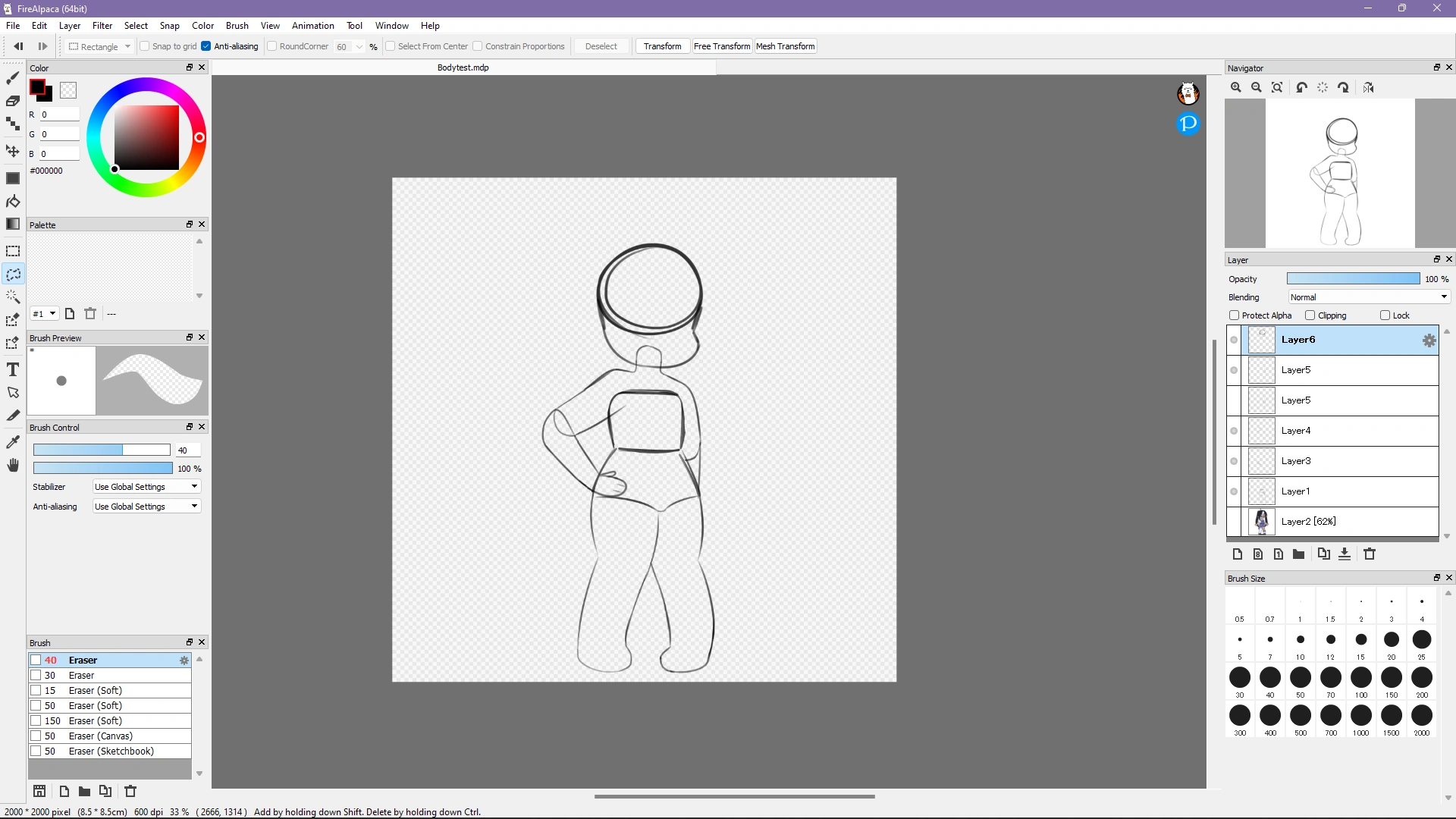Screen dimensions: 1456x819
Task: Delete the layer with trash icon
Action: (1370, 554)
